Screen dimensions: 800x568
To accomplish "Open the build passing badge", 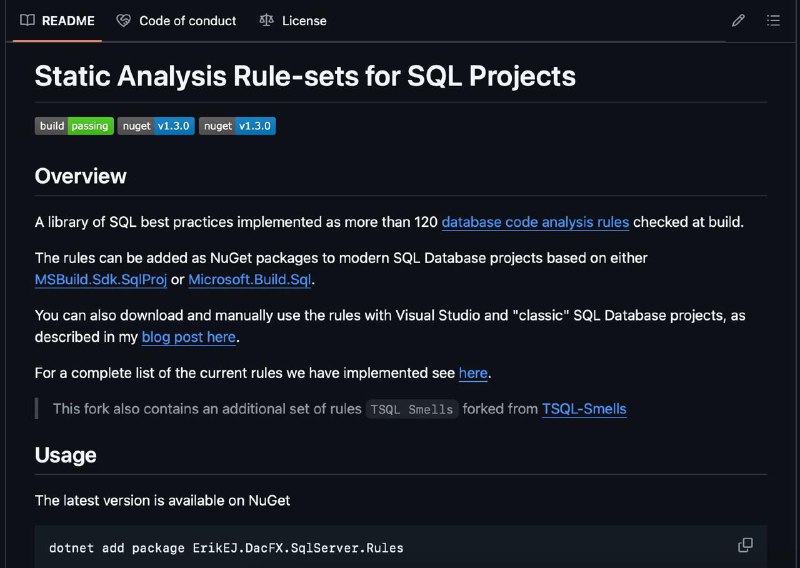I will (x=74, y=126).
